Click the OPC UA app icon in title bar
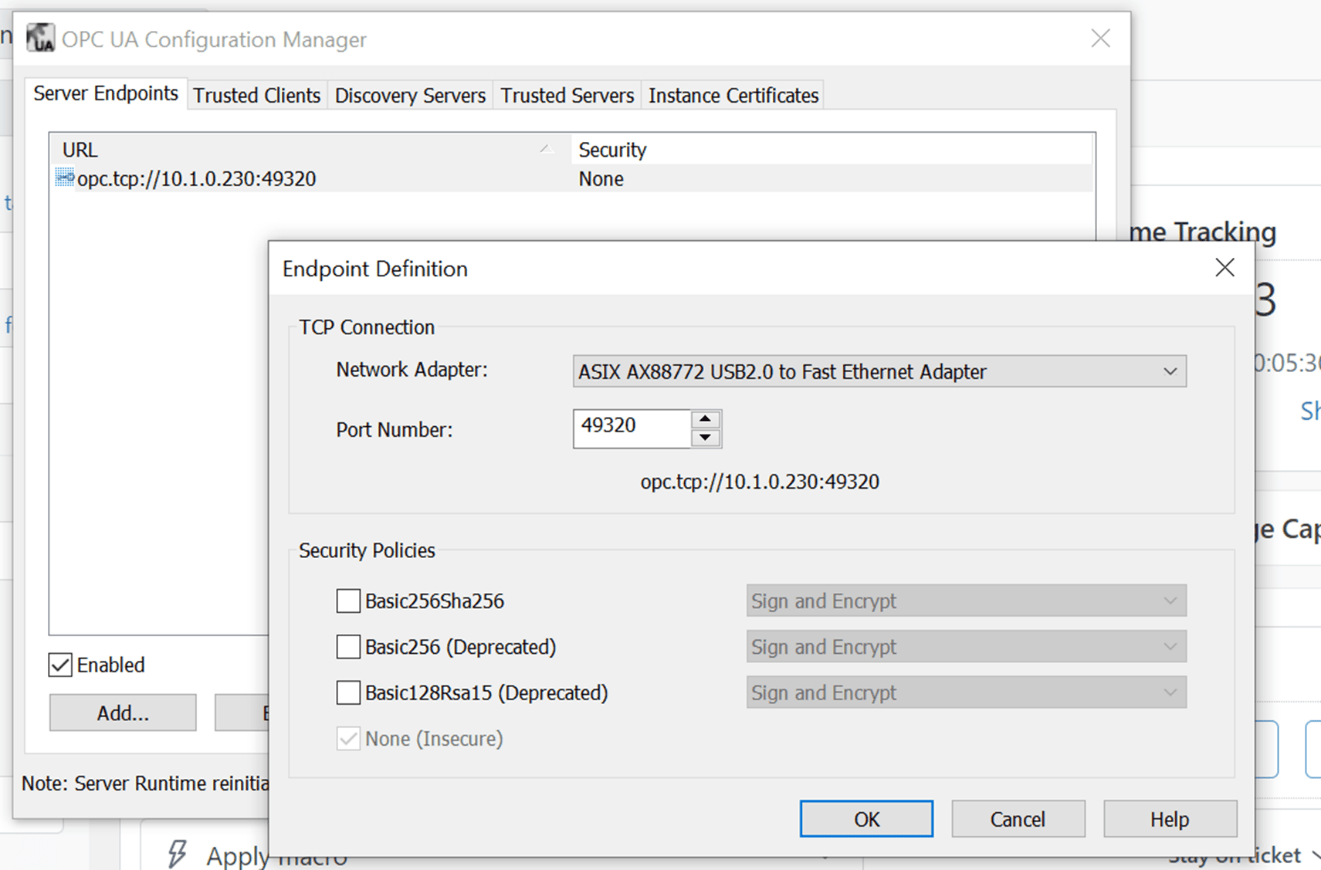 click(40, 38)
